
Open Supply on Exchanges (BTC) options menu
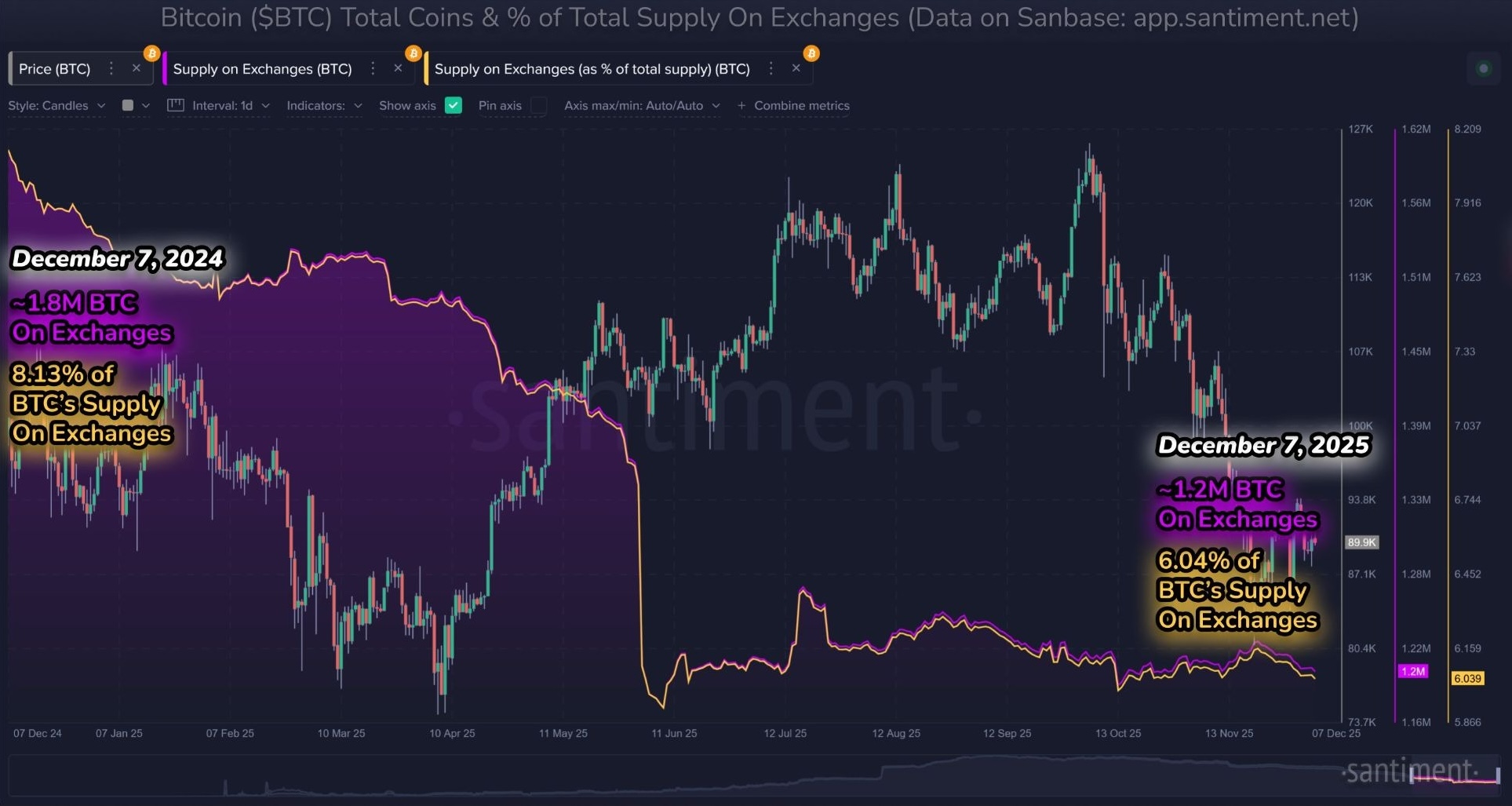coord(373,69)
